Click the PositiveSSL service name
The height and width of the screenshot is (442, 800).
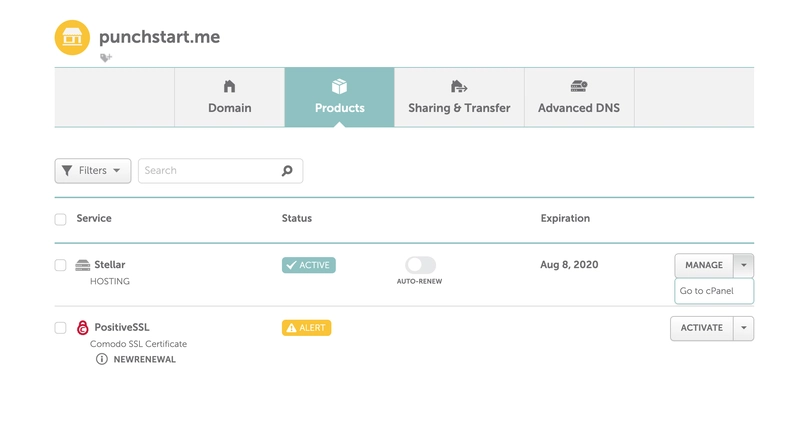(x=122, y=327)
